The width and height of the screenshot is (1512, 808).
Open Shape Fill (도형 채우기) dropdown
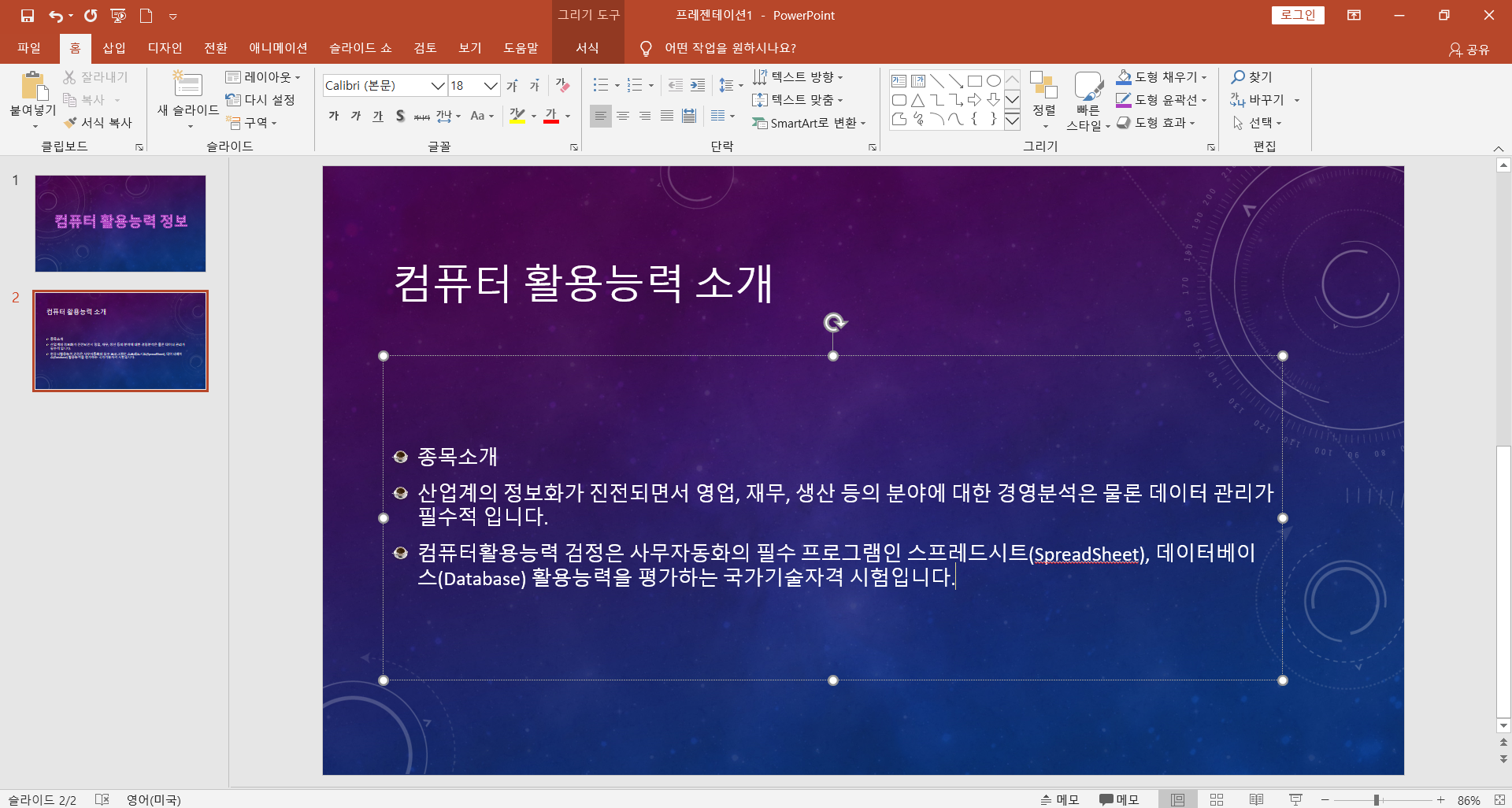[x=1162, y=77]
